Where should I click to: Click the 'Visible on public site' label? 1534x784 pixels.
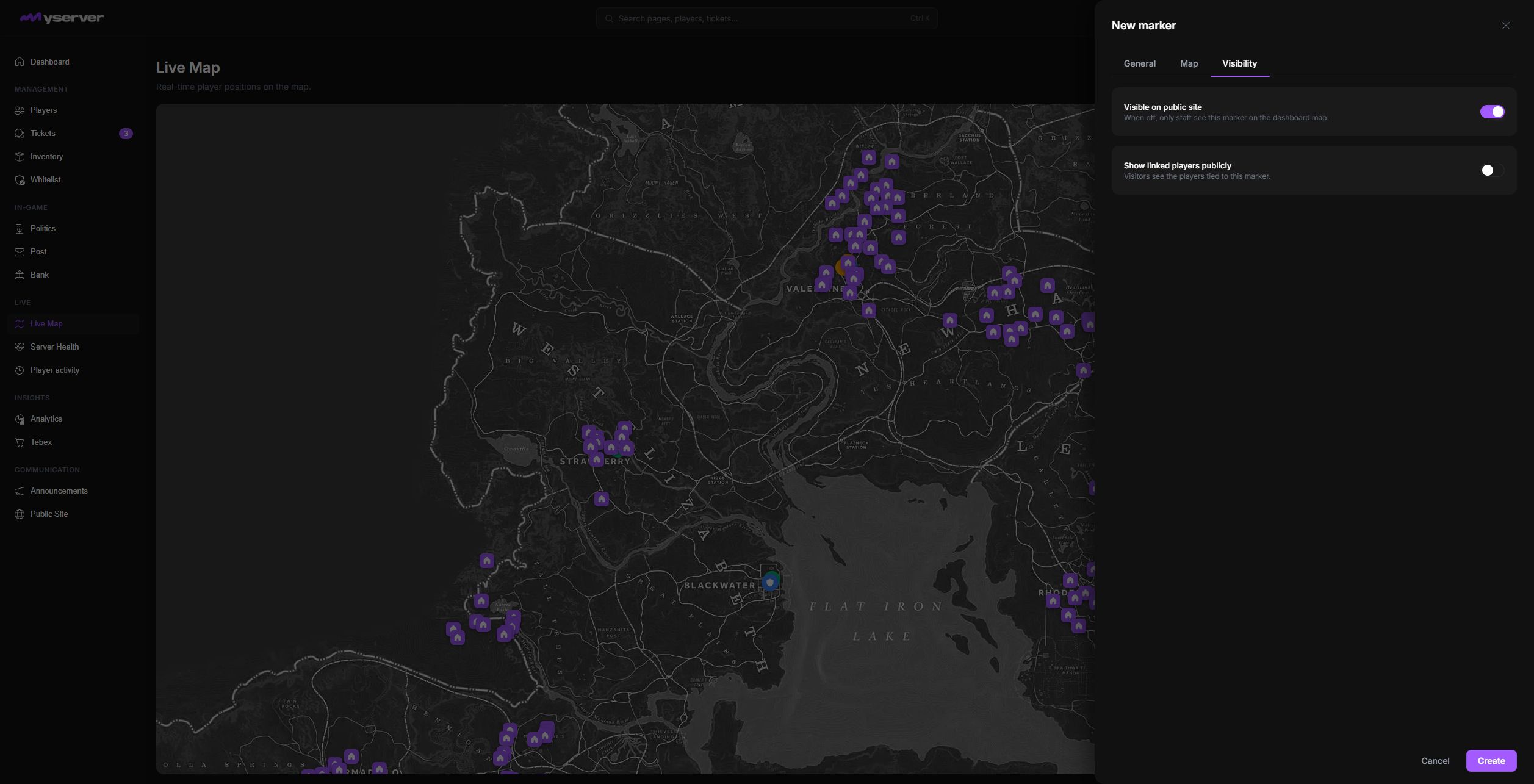tap(1162, 107)
